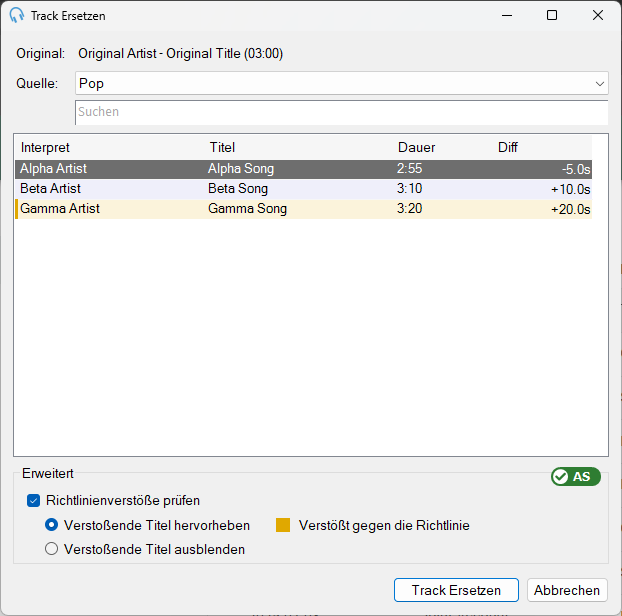
Task: Click the green AS status badge
Action: pyautogui.click(x=576, y=476)
